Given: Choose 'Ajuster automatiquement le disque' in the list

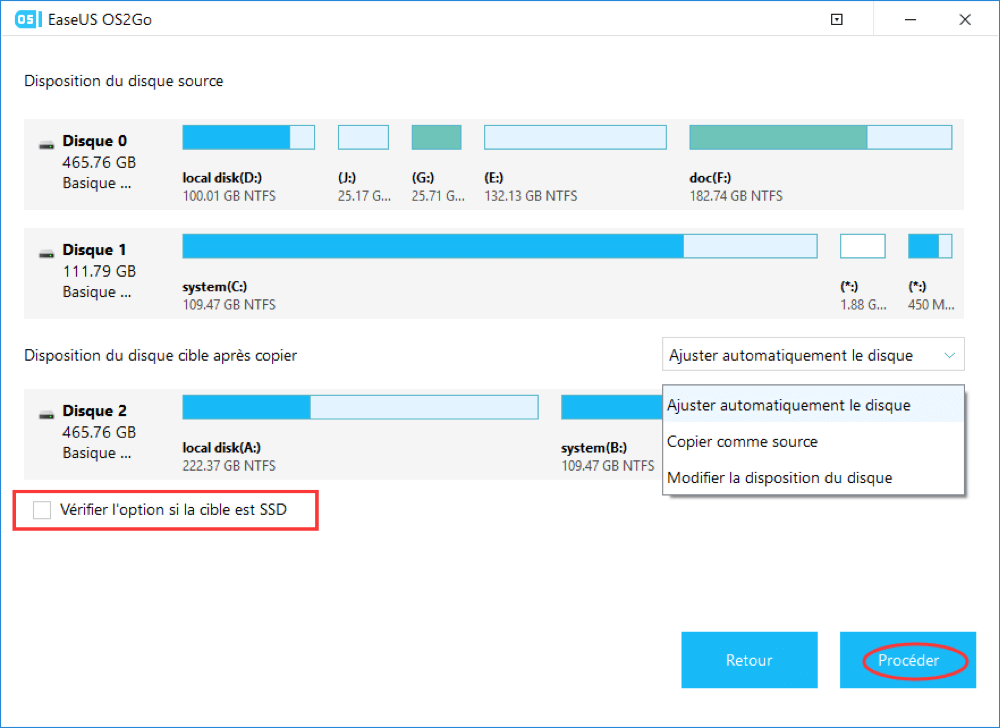Looking at the screenshot, I should click(789, 406).
